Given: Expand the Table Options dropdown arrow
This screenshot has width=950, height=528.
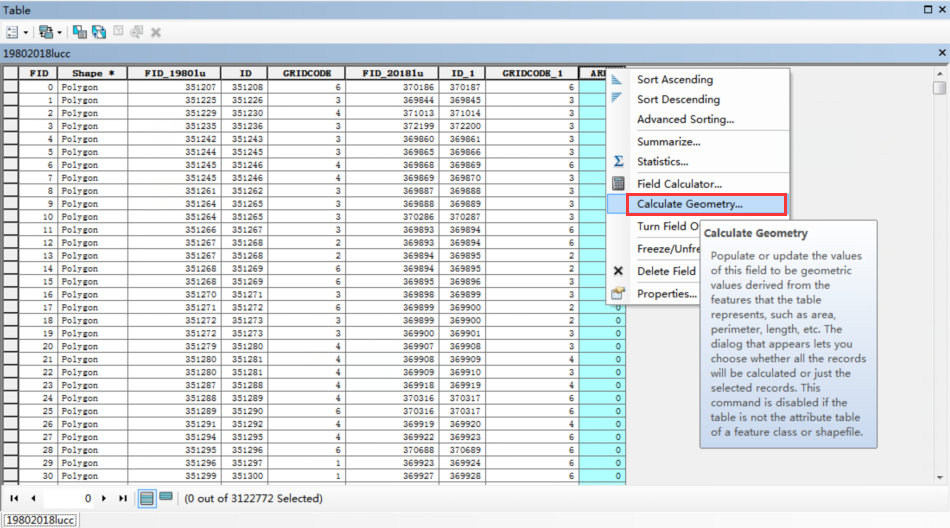Looking at the screenshot, I should [25, 33].
